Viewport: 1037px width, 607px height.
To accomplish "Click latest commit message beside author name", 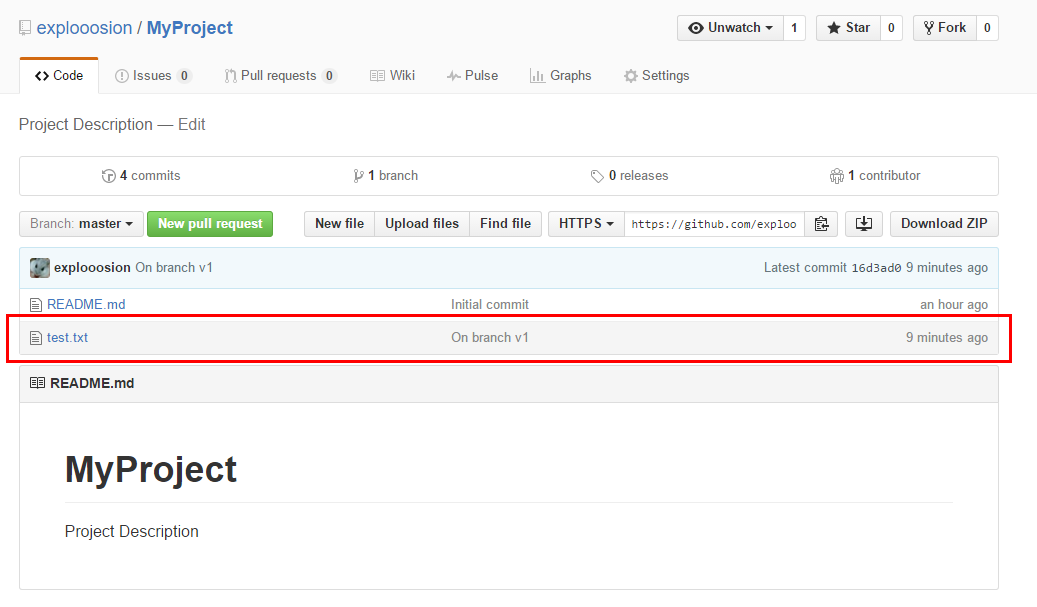I will coord(174,268).
